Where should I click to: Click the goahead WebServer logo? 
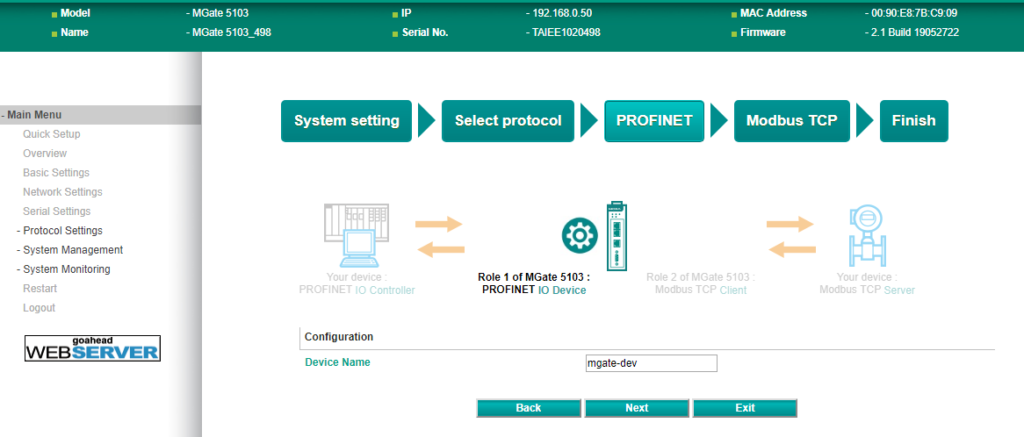(92, 348)
